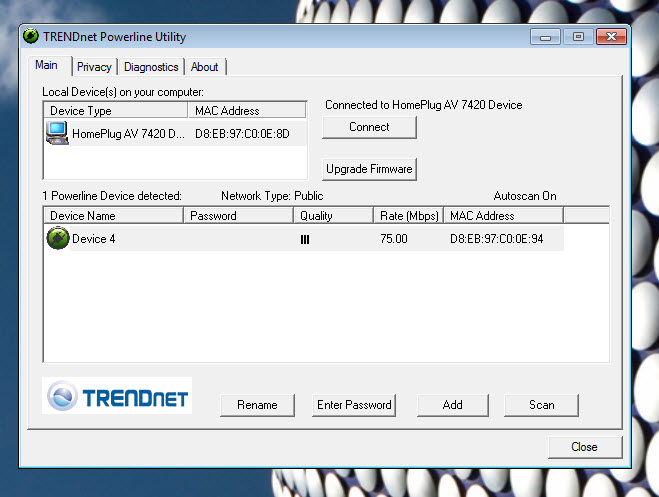Click the Connected to HomePlug AV 7420 Device text
Viewport: 659px width, 497px height.
(424, 105)
